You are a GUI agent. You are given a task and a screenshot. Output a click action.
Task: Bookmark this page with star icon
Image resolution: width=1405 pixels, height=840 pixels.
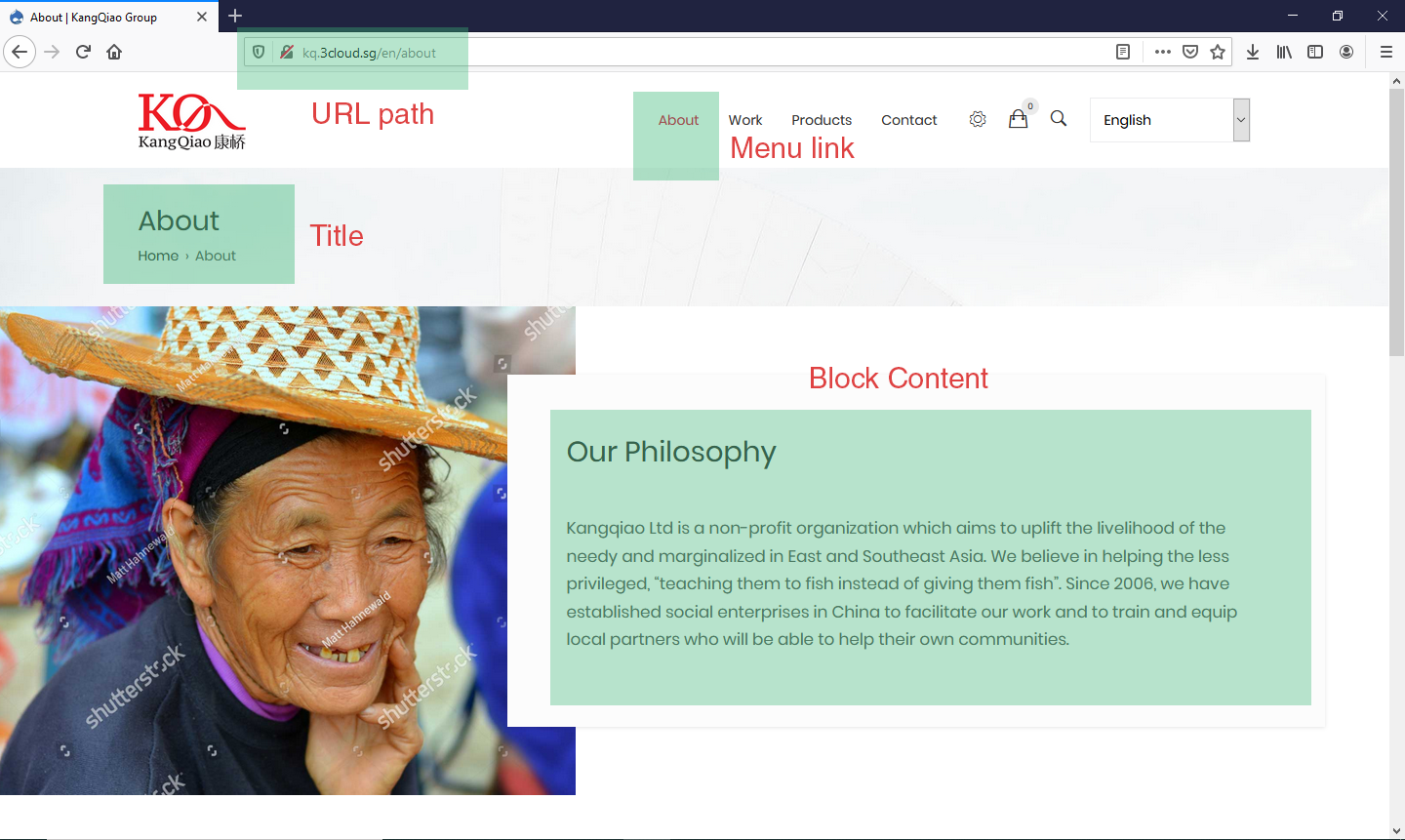pyautogui.click(x=1218, y=52)
